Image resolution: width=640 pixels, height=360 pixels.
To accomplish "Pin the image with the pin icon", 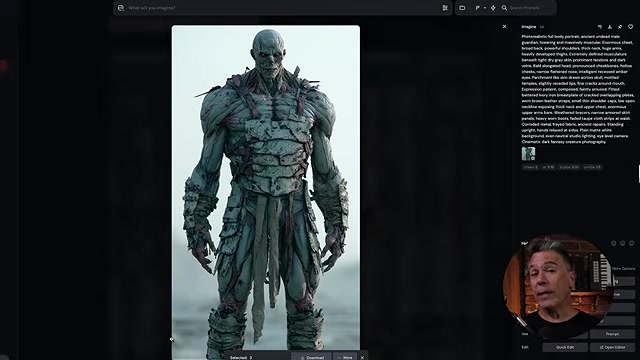I will pyautogui.click(x=620, y=27).
